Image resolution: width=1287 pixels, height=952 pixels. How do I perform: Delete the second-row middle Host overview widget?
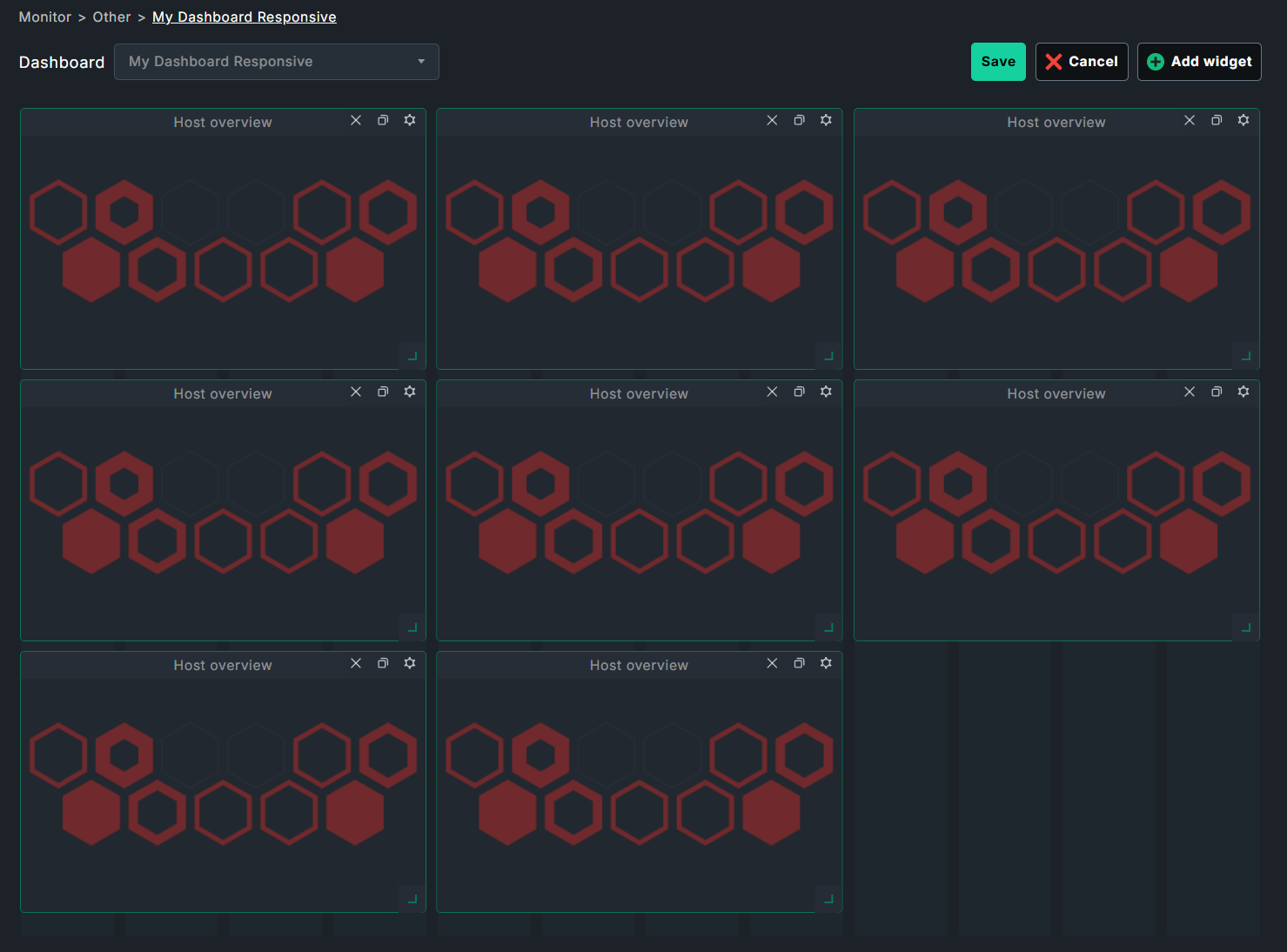coord(772,392)
